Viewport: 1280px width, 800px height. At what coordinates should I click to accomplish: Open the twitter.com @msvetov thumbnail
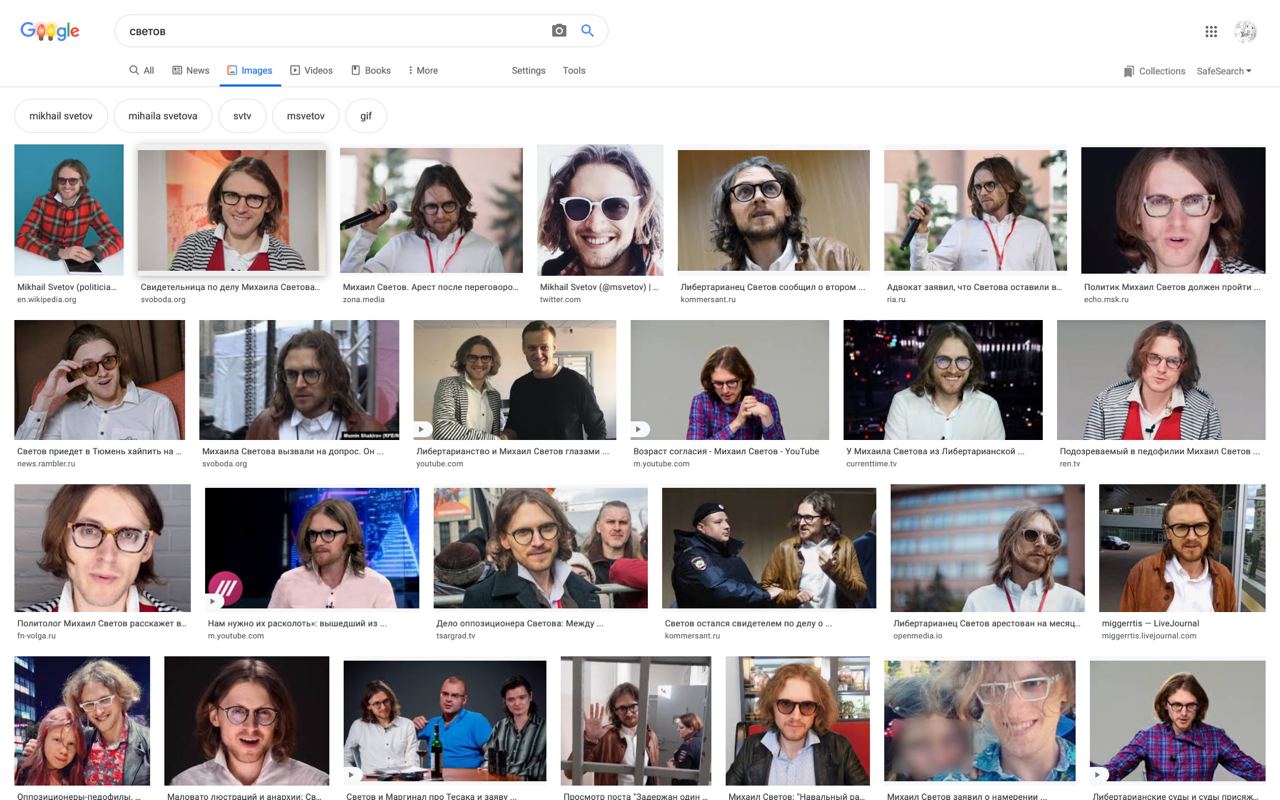(x=600, y=210)
